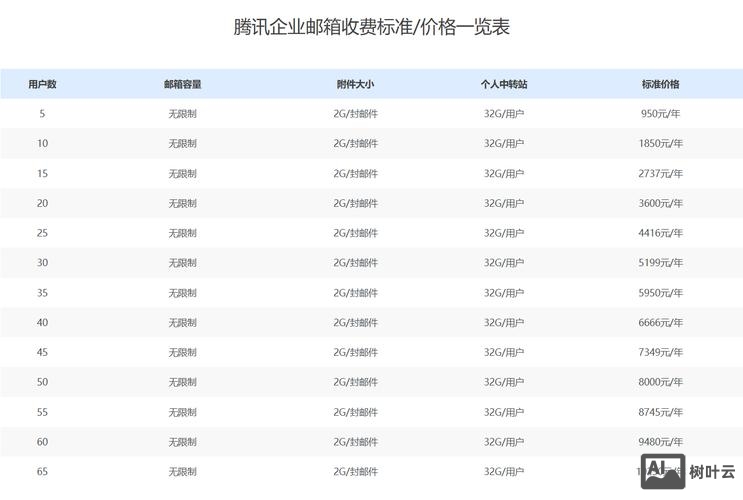Screen dimensions: 743x500
Task: Select the 附件大小 column header
Action: (x=355, y=84)
